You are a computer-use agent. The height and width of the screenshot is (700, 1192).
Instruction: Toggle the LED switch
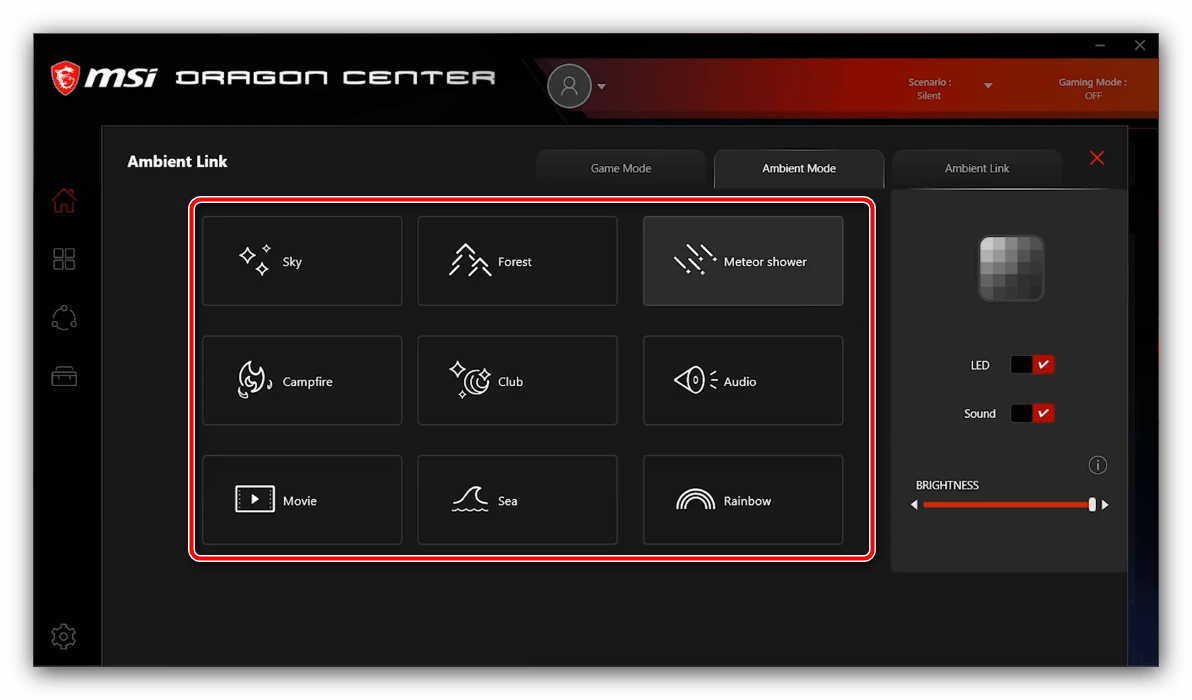click(x=1032, y=365)
